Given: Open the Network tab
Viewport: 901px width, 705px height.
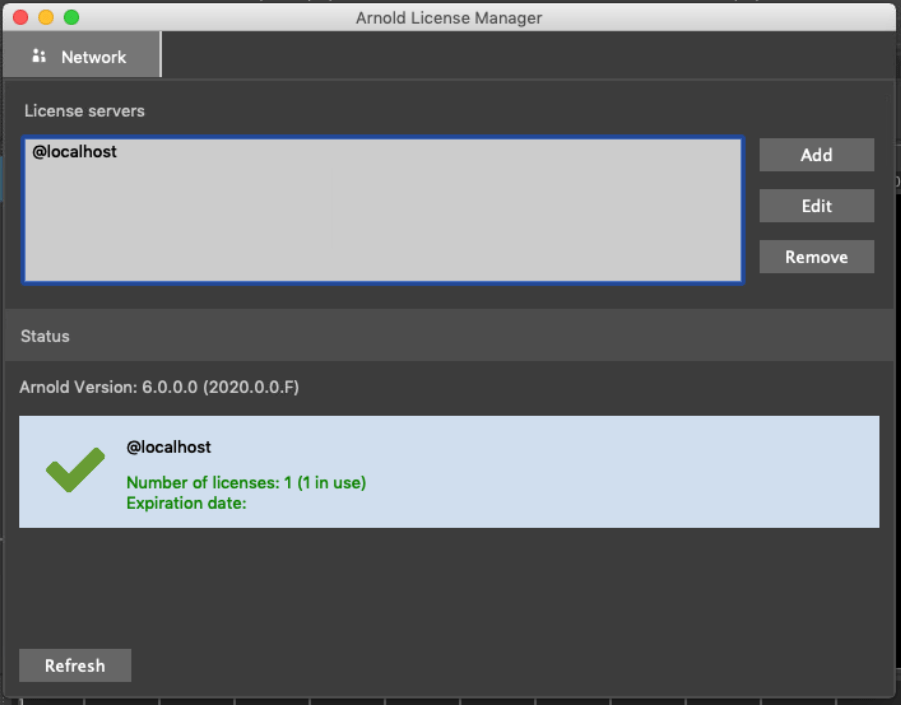Looking at the screenshot, I should pos(82,55).
